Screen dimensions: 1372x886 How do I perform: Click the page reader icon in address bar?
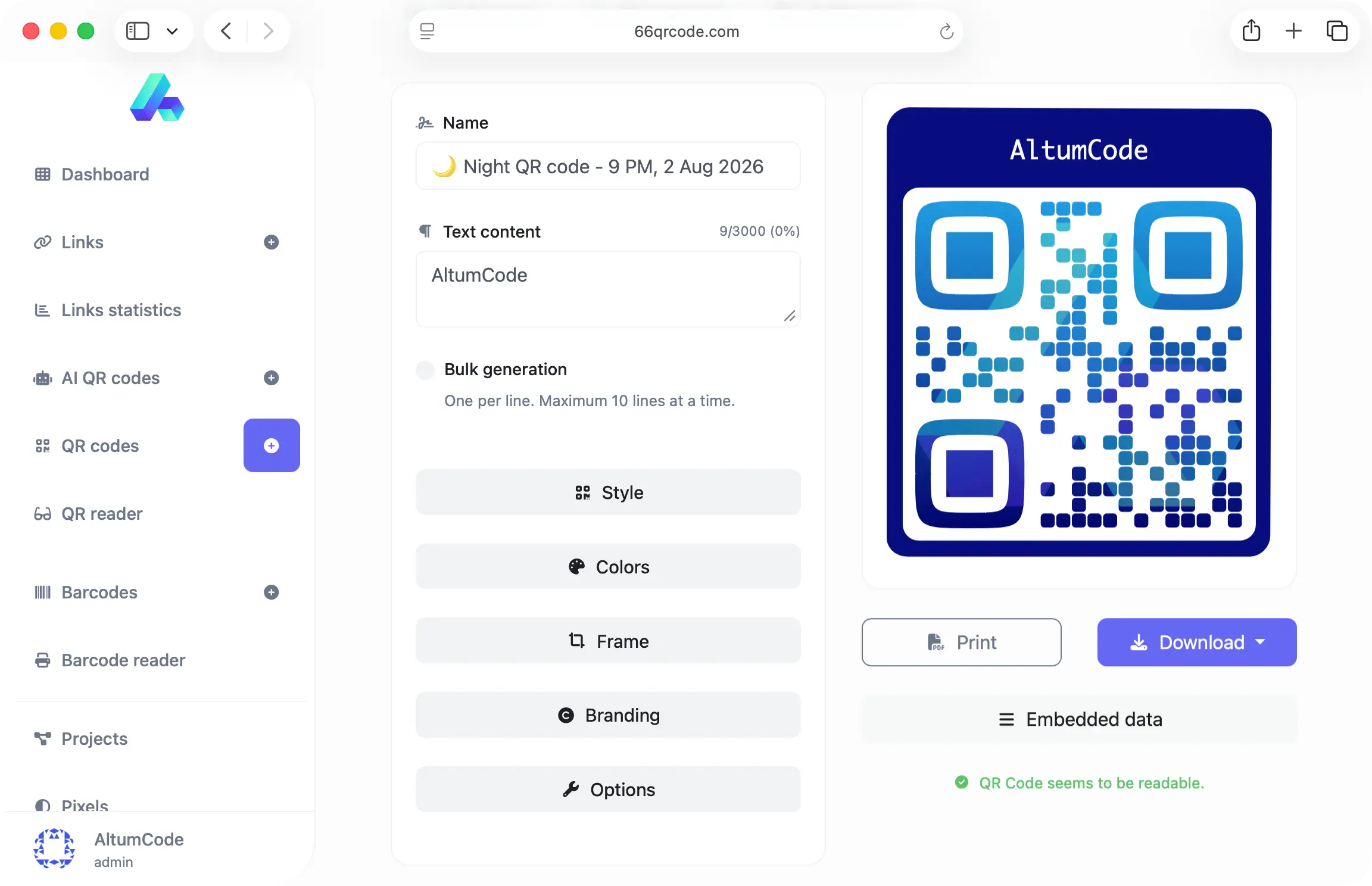click(x=428, y=31)
